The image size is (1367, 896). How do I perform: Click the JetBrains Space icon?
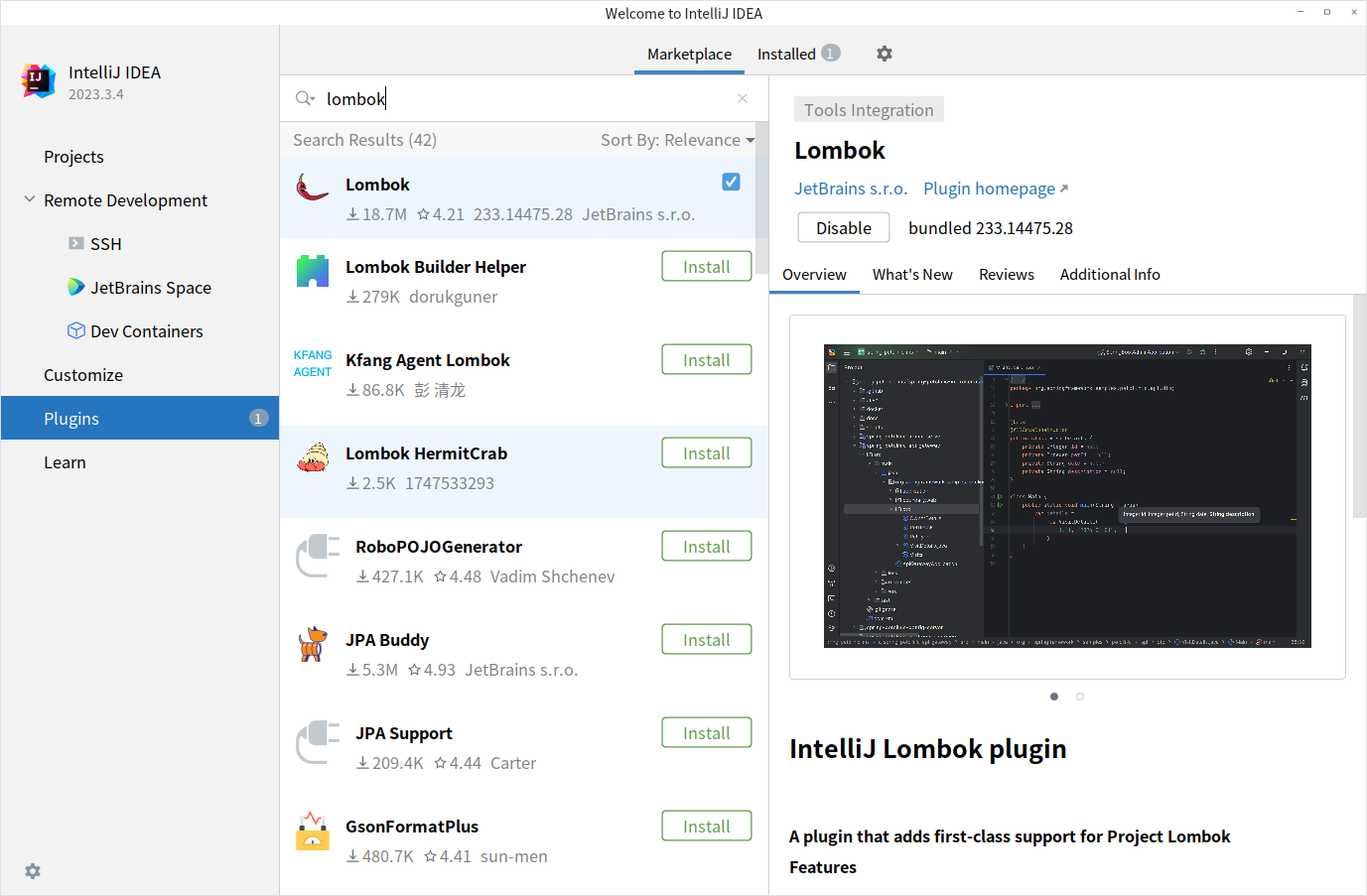click(x=76, y=287)
